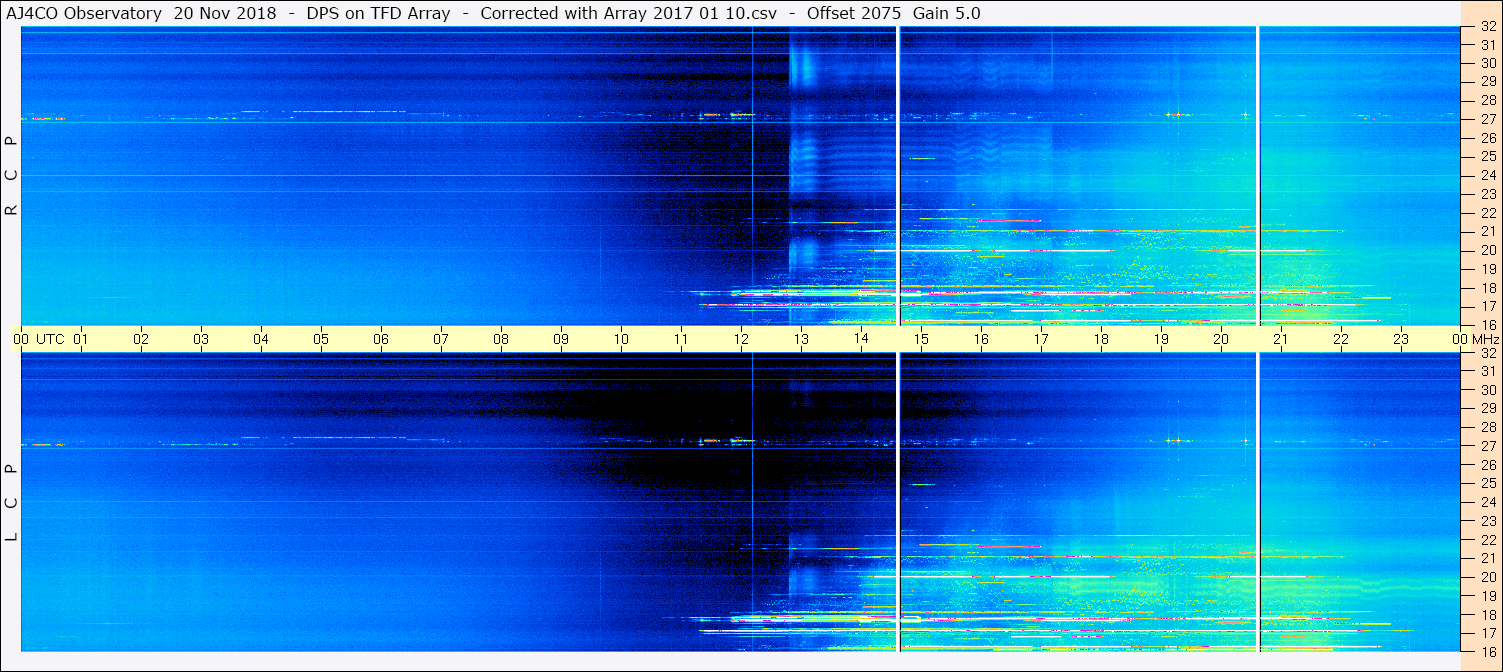Select the 22 MHz tick label, LCP panel
The image size is (1503, 672).
click(x=1487, y=539)
